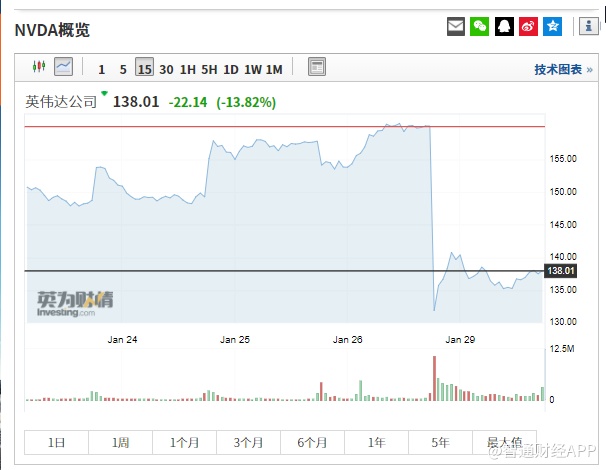The width and height of the screenshot is (606, 470).
Task: Click the (-13.82%) percent change value
Action: [x=246, y=102]
